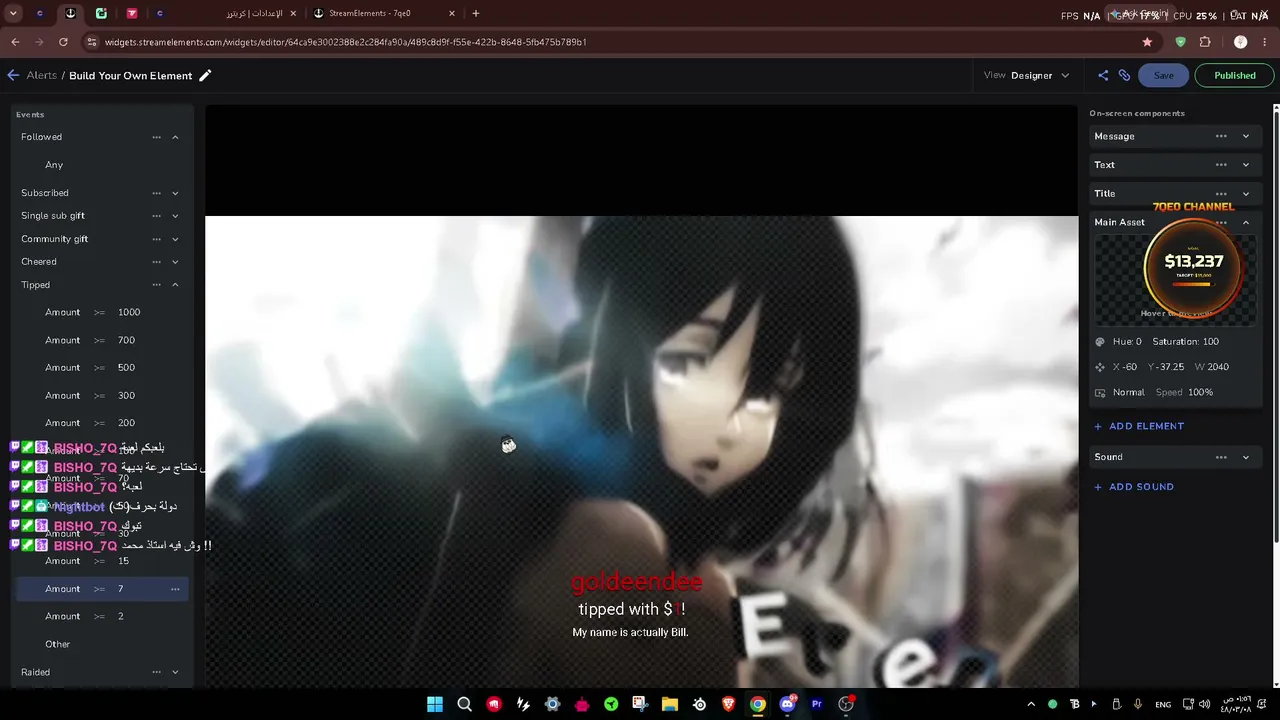Viewport: 1280px width, 720px height.
Task: Click the position move icon beside X -60
Action: [1100, 367]
